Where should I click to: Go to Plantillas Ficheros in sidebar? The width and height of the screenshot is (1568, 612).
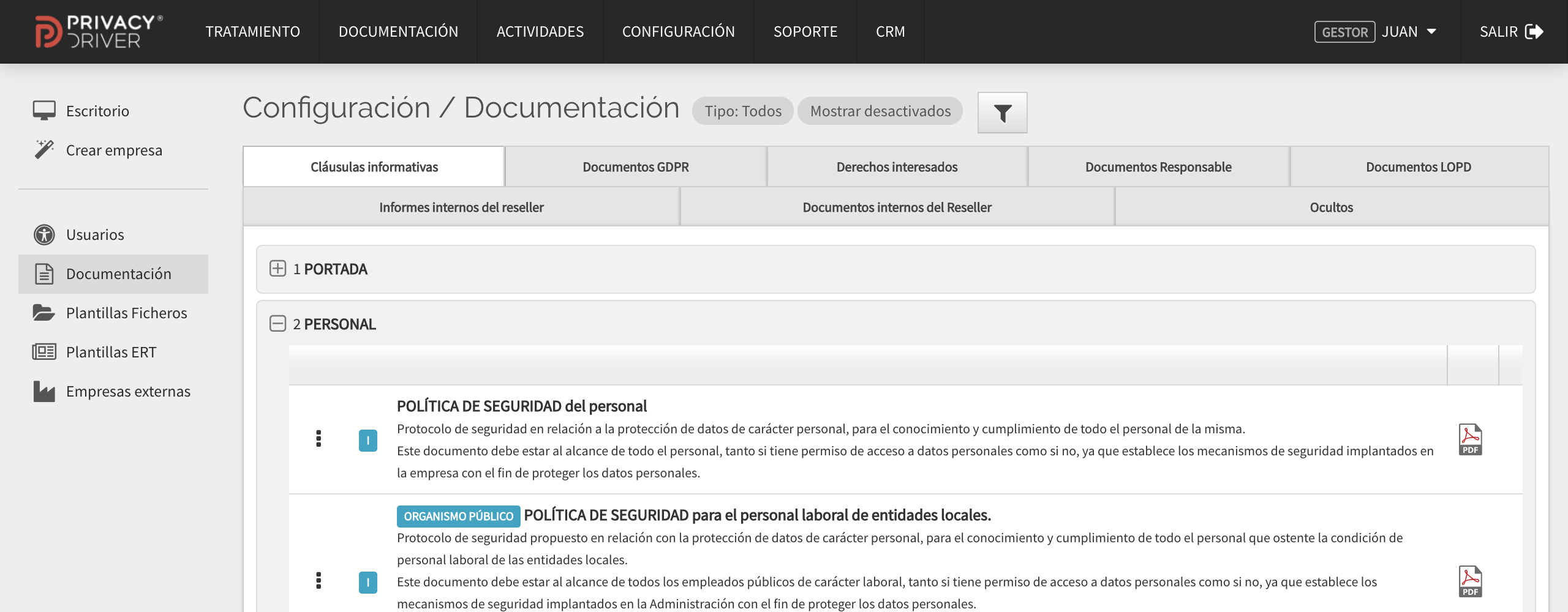(x=126, y=313)
